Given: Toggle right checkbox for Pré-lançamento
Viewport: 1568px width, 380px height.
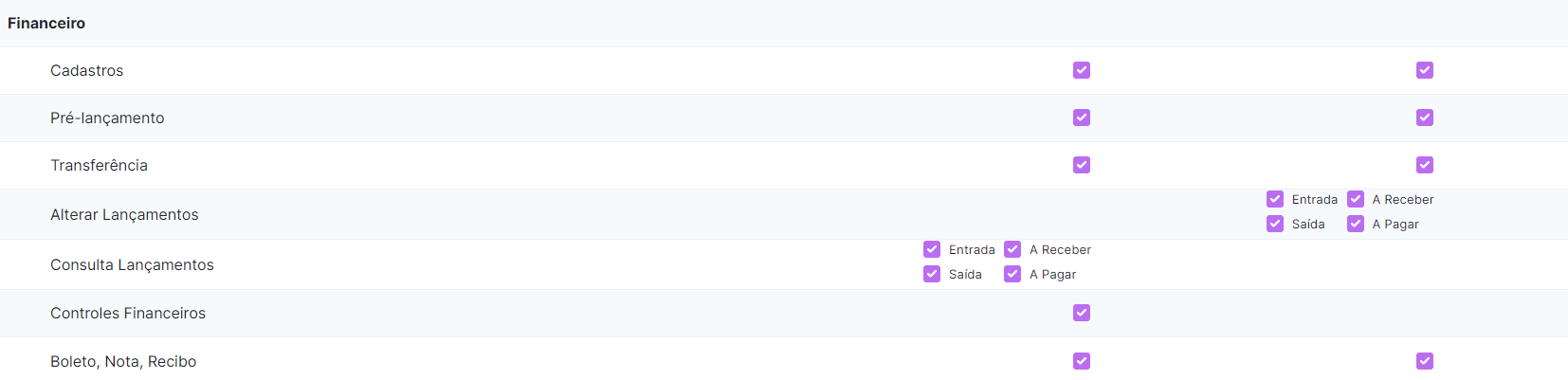Looking at the screenshot, I should [1425, 118].
